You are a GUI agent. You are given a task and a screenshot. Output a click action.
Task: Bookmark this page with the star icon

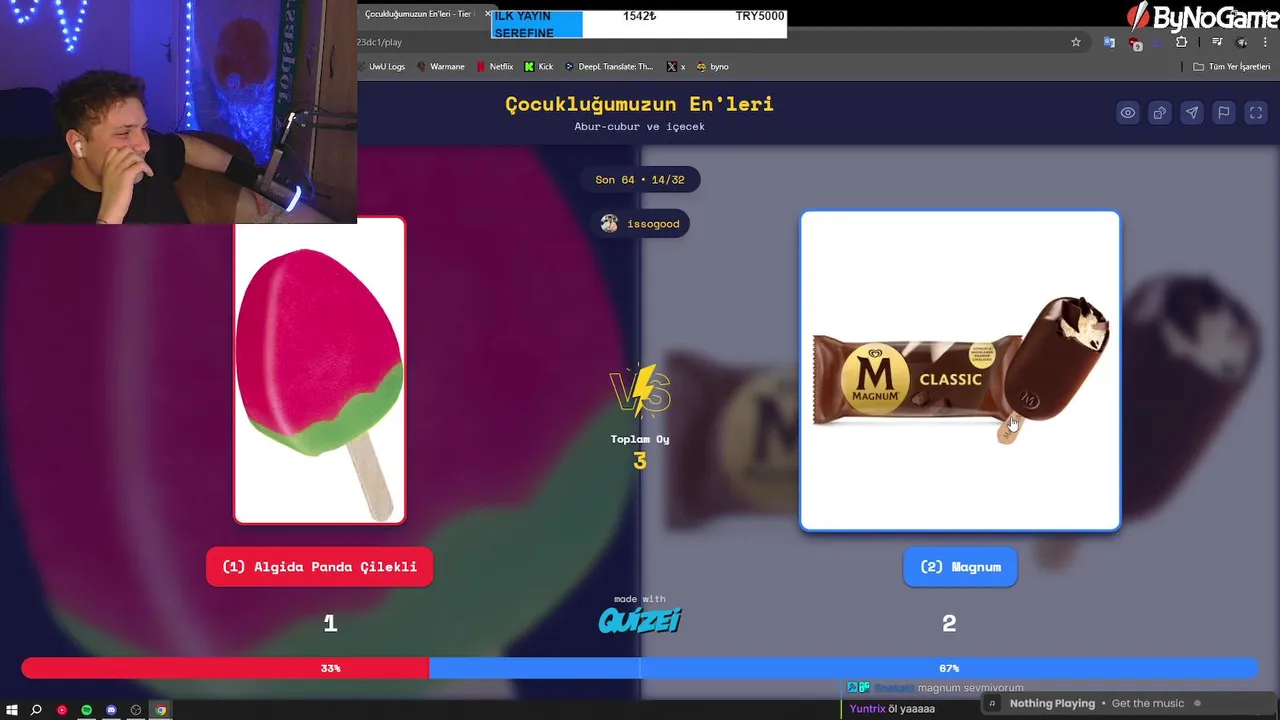[1076, 42]
